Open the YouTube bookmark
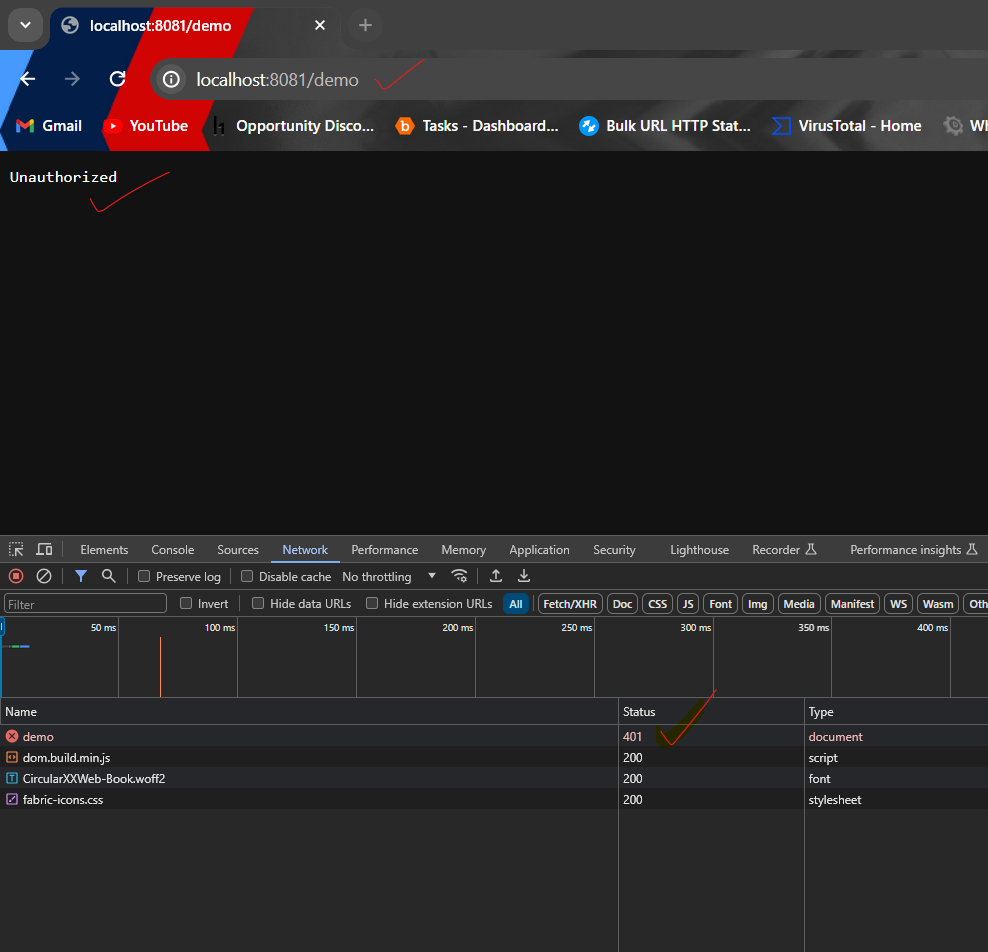This screenshot has width=988, height=952. [x=146, y=126]
